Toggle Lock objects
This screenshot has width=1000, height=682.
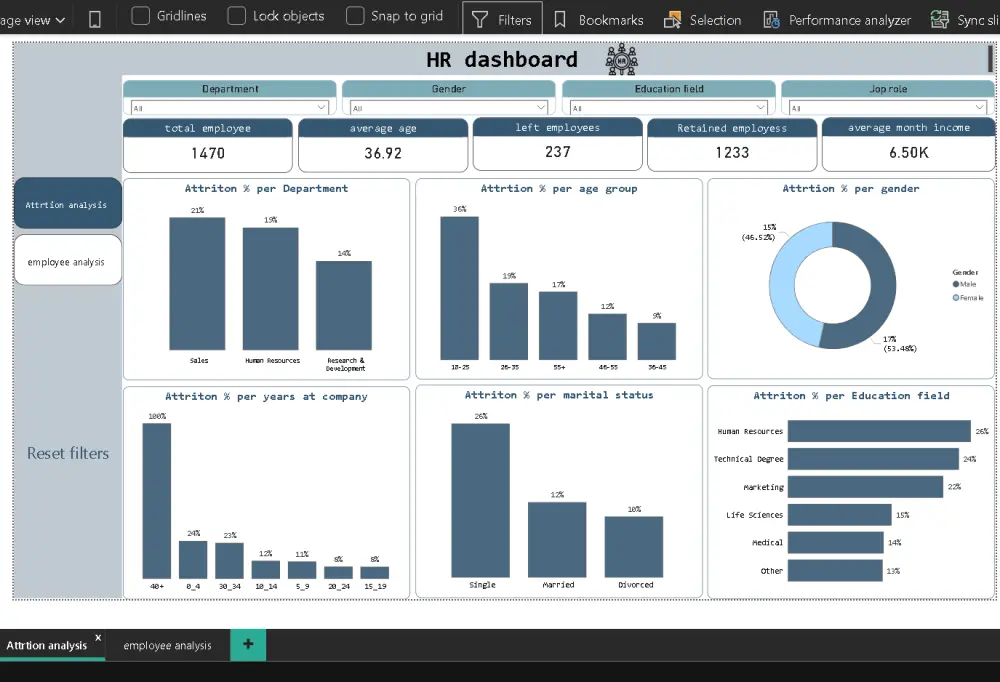[x=236, y=16]
